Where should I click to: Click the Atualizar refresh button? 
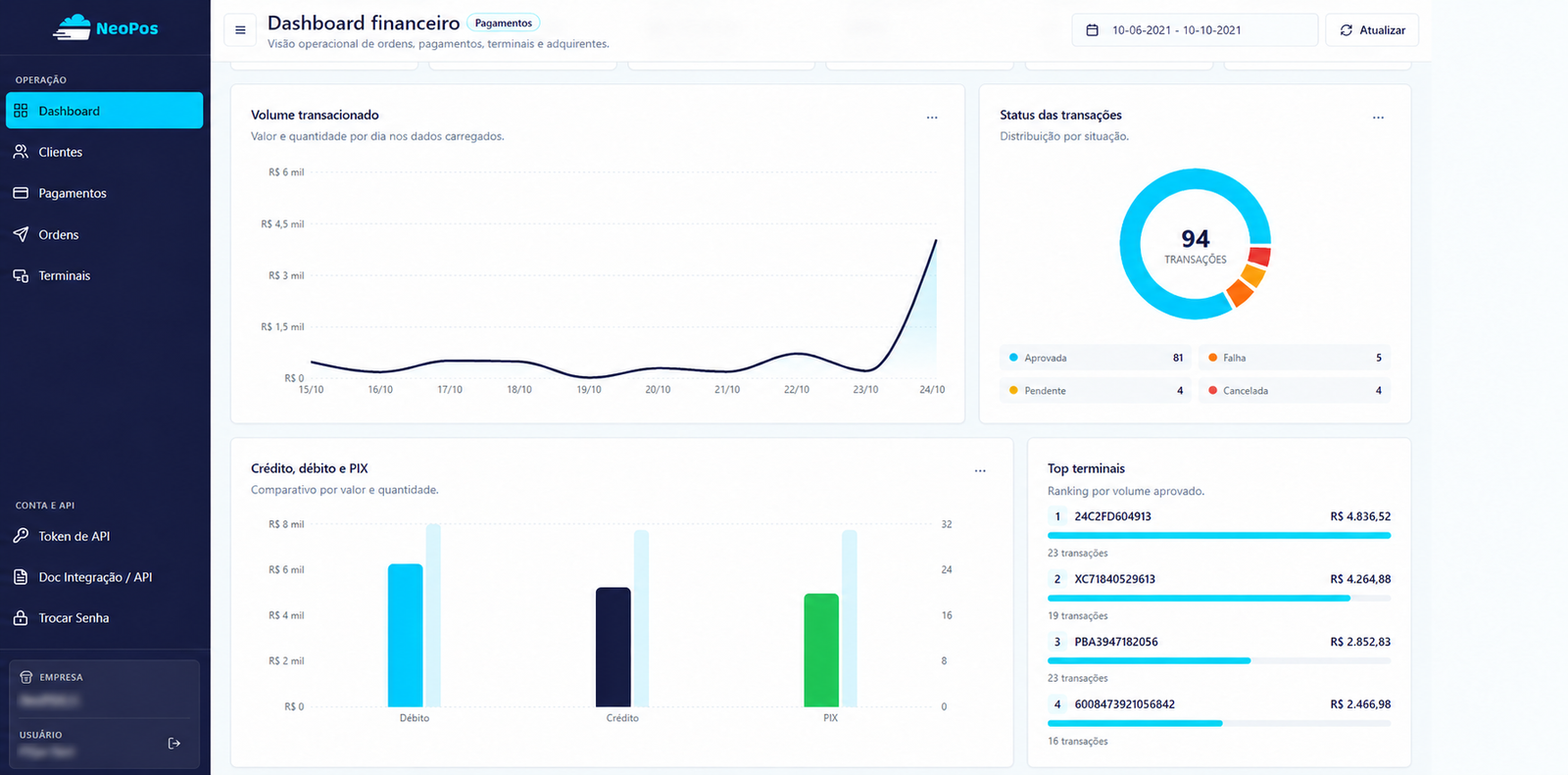click(1372, 30)
